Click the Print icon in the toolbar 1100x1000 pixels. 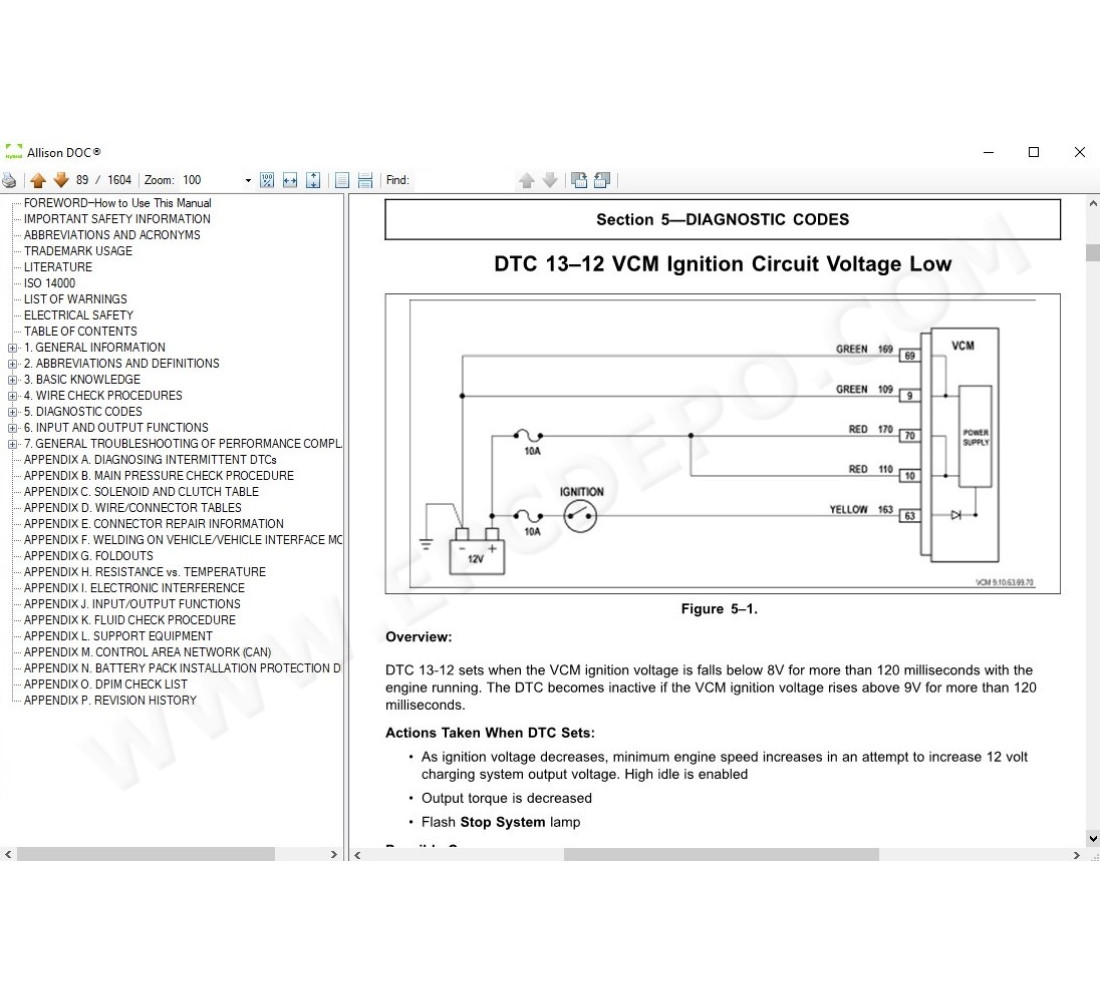pos(9,180)
